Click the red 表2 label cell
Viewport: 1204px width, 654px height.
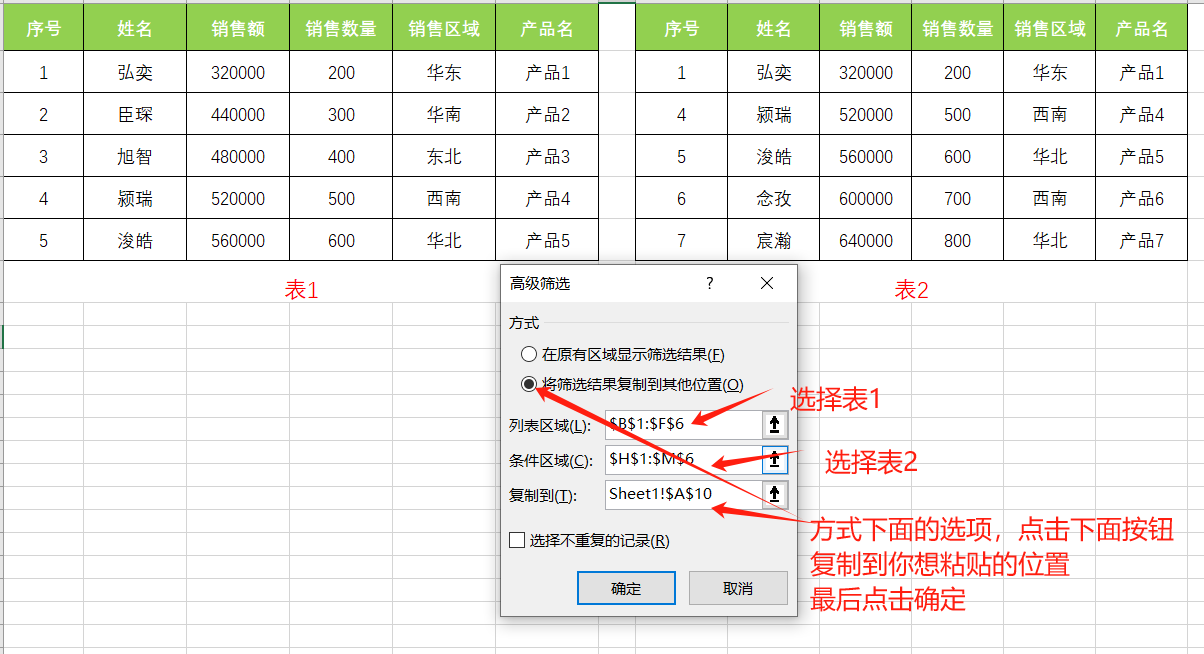(911, 290)
